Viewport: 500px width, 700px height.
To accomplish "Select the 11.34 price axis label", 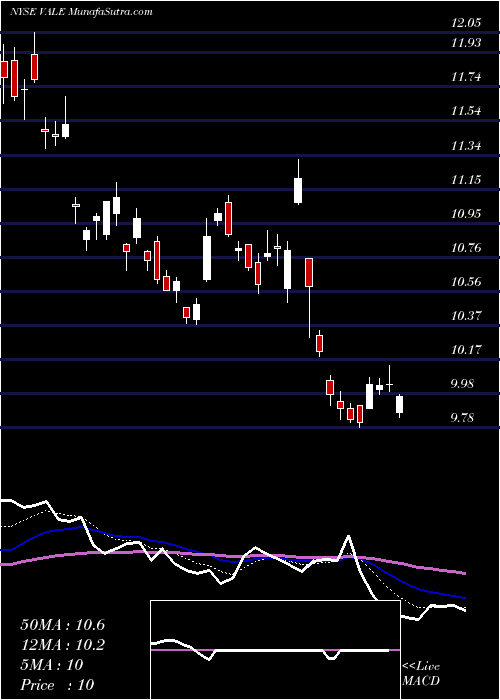I will tap(466, 146).
